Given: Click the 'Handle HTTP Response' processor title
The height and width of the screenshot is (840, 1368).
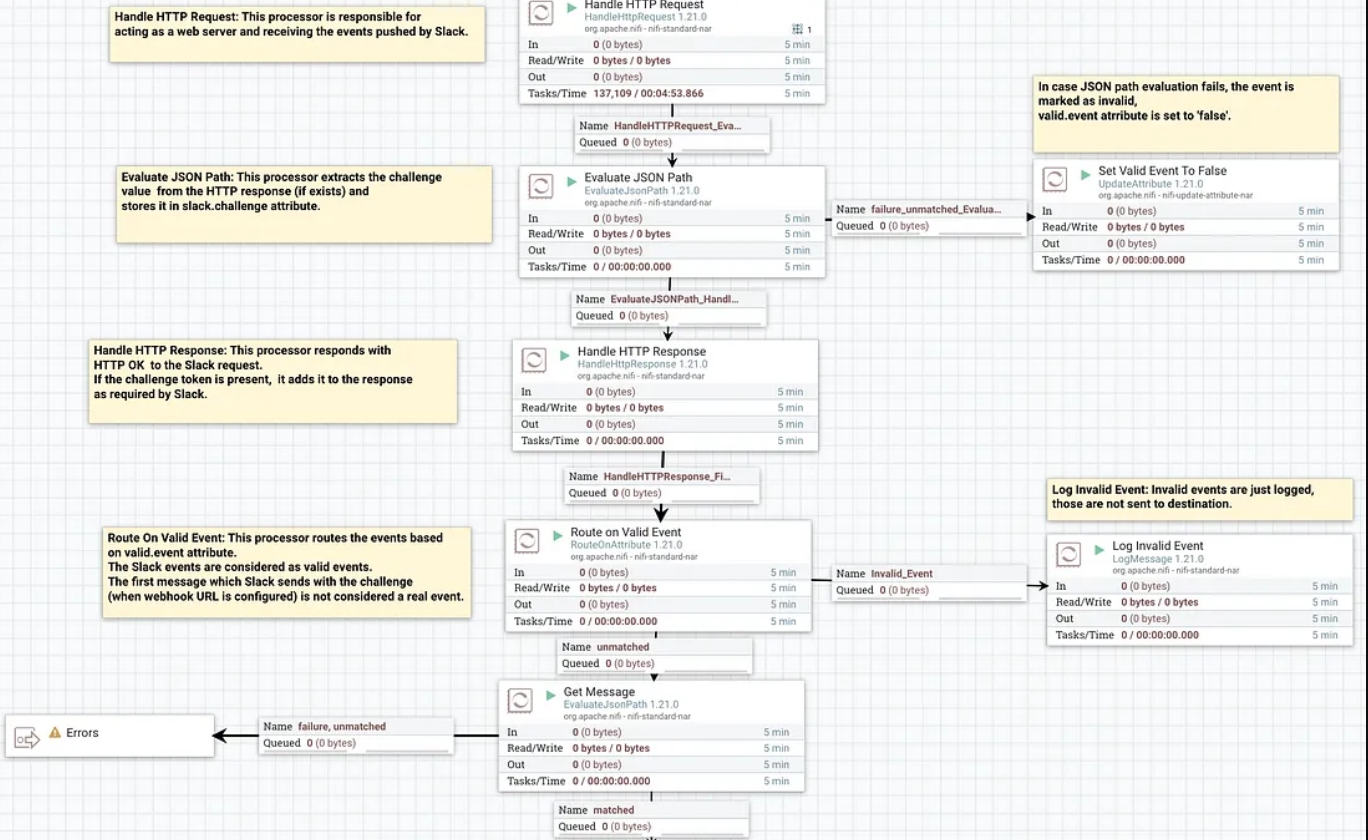Looking at the screenshot, I should [x=642, y=352].
